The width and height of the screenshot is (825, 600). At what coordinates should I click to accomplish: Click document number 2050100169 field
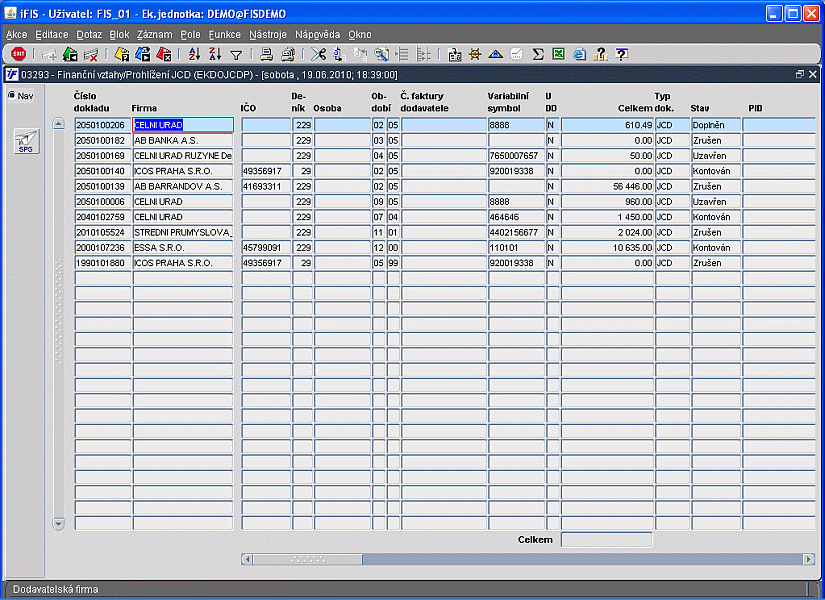coord(102,156)
